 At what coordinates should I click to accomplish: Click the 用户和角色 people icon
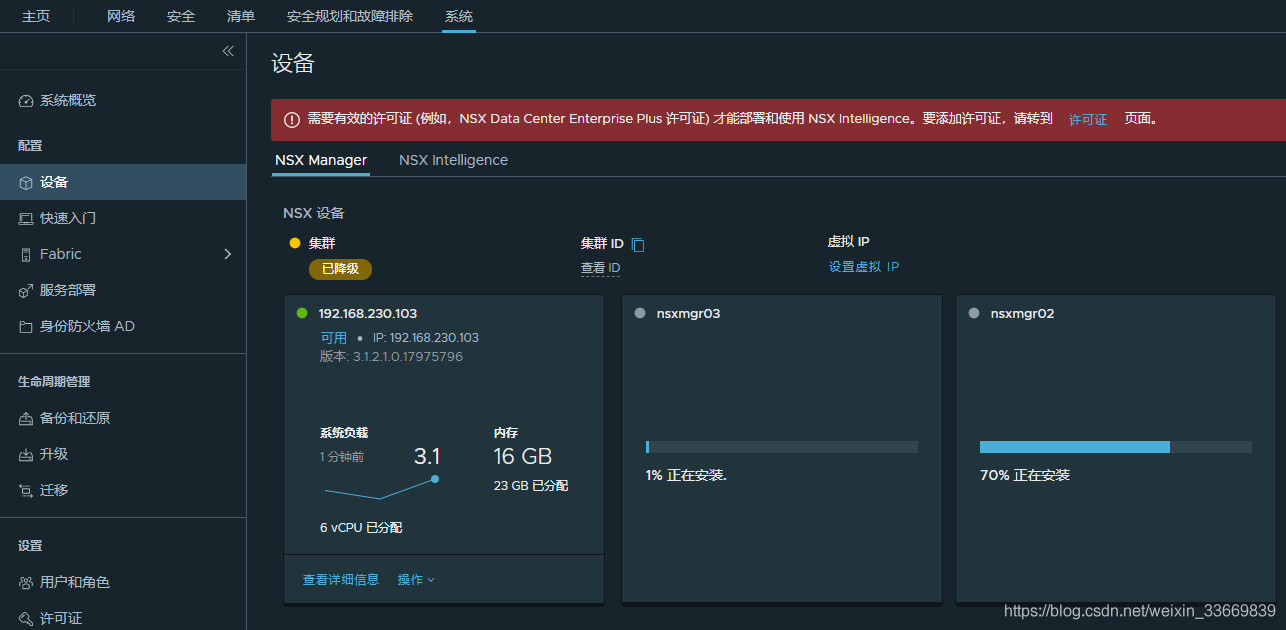click(x=26, y=583)
